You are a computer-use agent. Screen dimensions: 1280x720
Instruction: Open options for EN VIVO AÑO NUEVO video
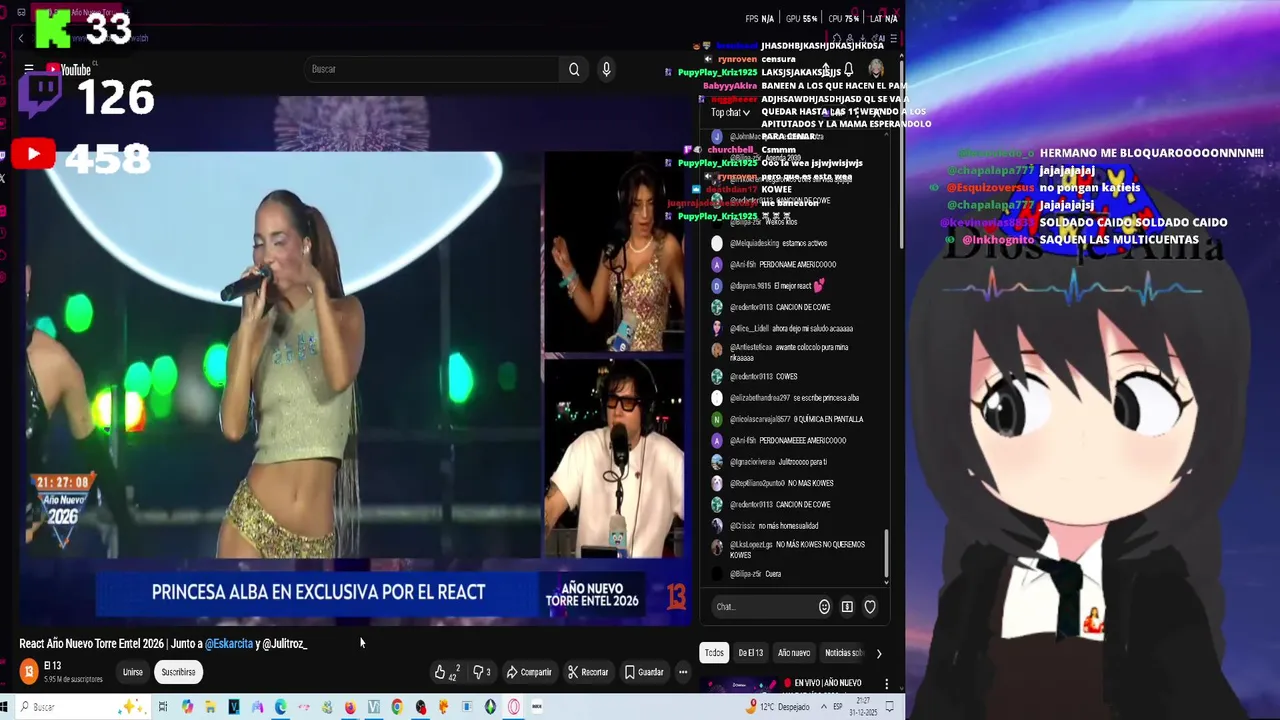pos(886,685)
